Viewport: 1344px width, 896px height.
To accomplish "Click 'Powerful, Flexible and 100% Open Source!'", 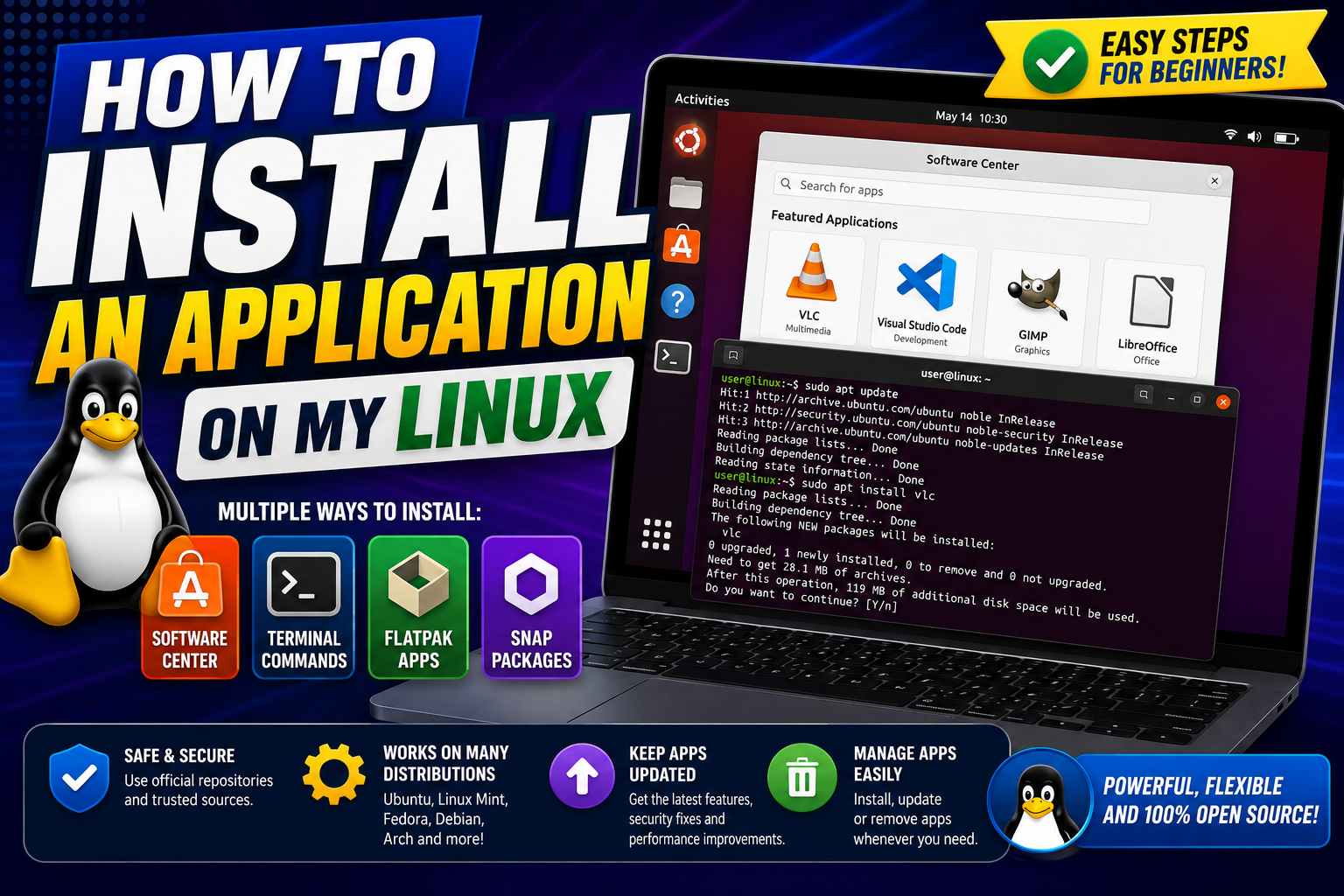I will pos(1209,800).
